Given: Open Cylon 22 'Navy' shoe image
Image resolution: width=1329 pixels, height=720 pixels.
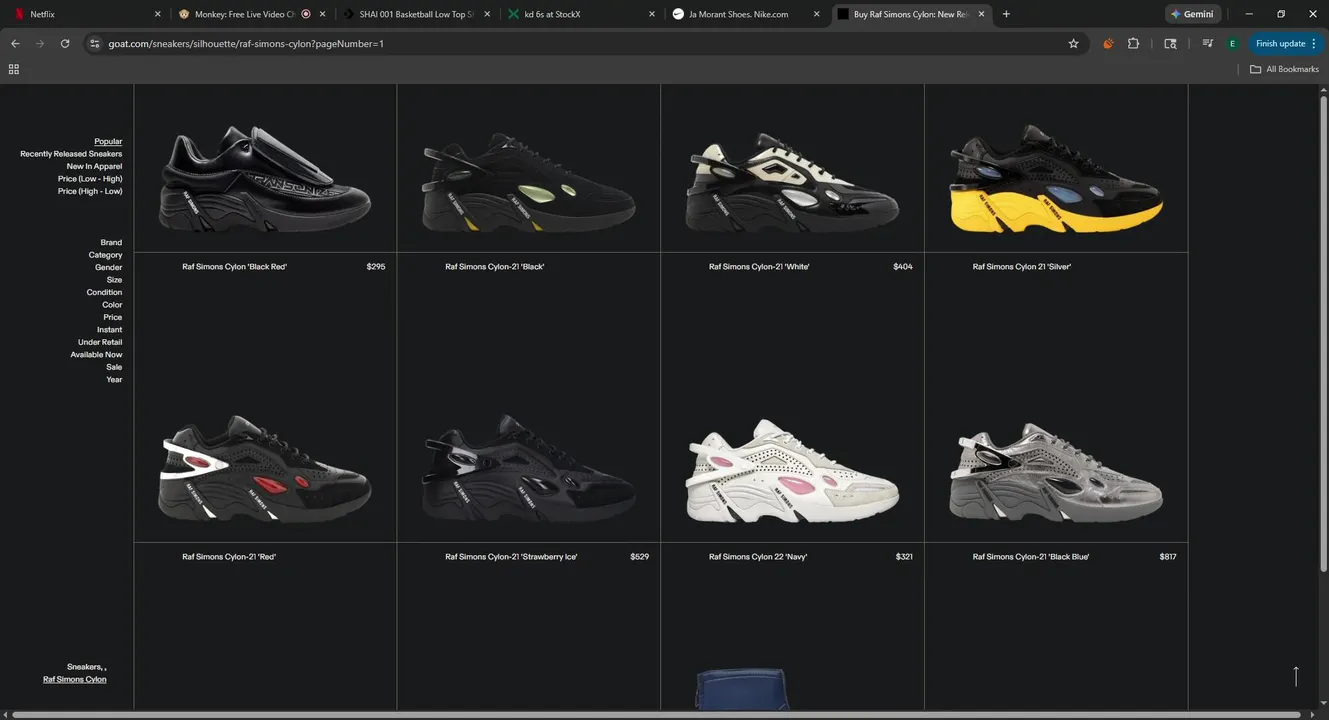Looking at the screenshot, I should pos(792,470).
